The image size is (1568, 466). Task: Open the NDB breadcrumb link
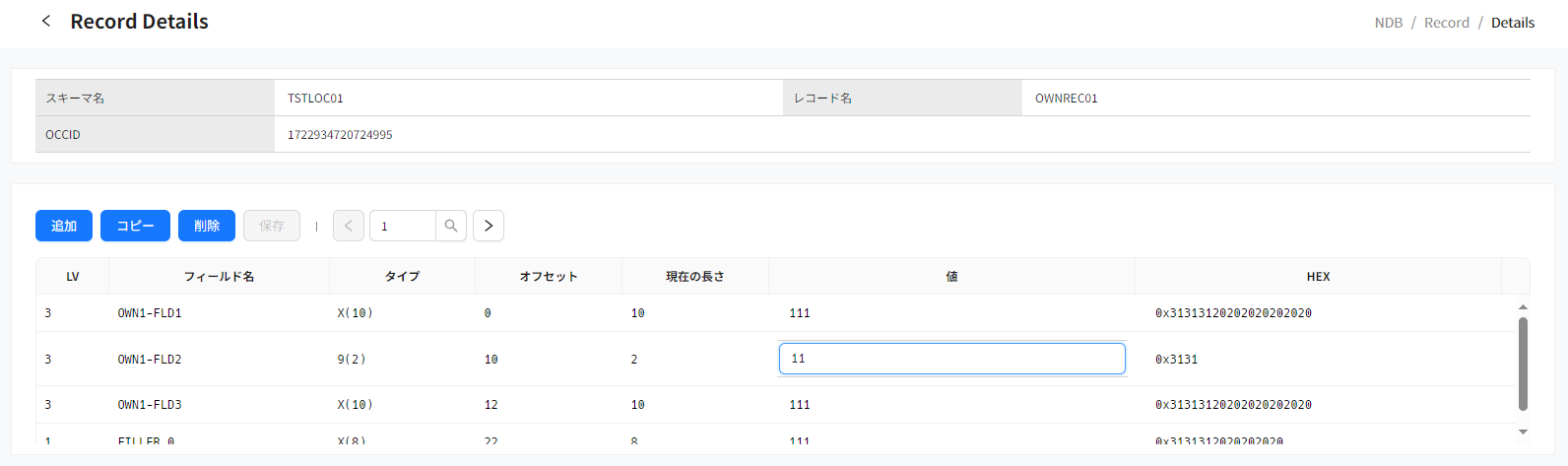point(1388,23)
